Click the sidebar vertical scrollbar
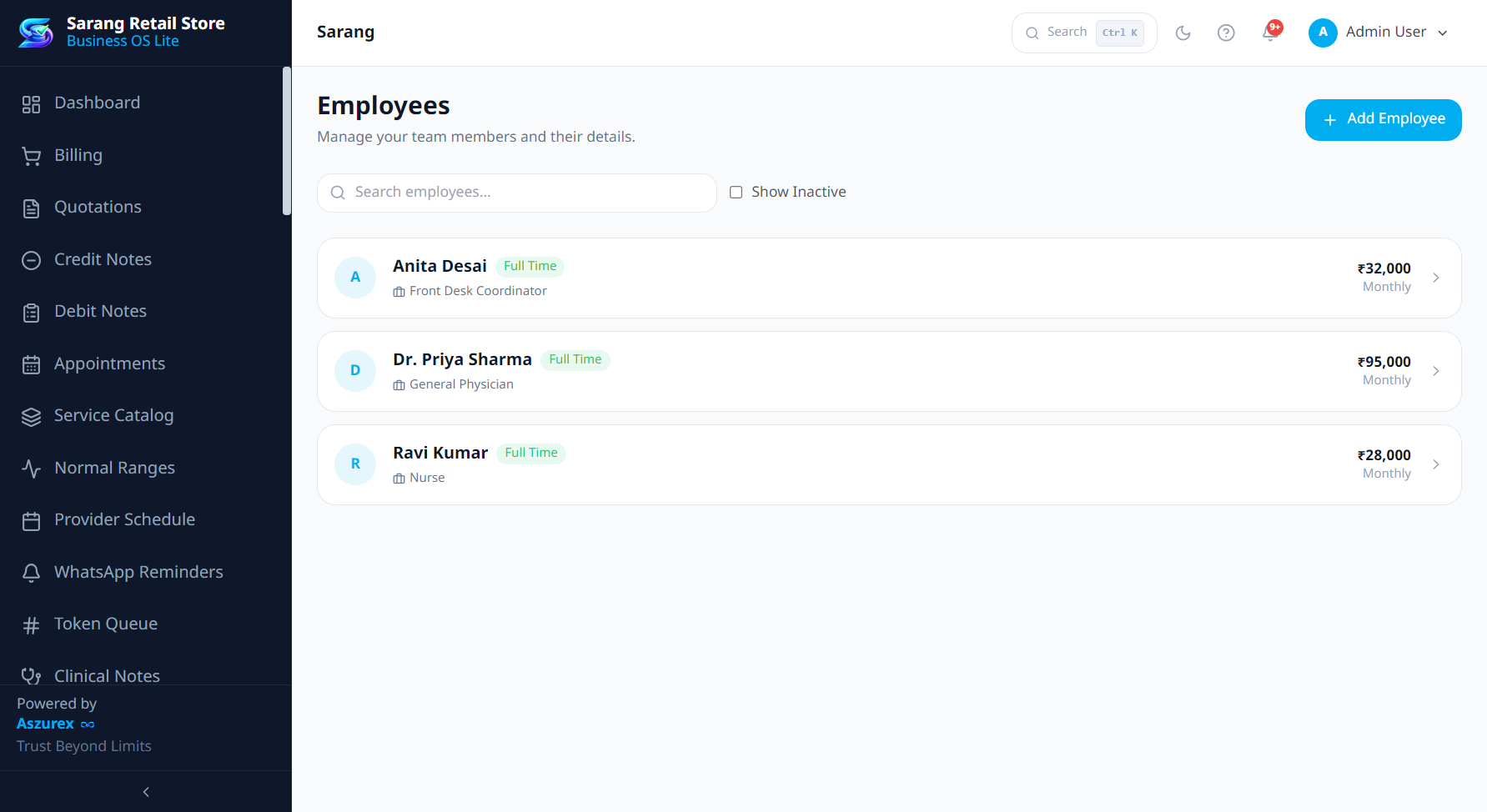The width and height of the screenshot is (1487, 812). click(287, 142)
